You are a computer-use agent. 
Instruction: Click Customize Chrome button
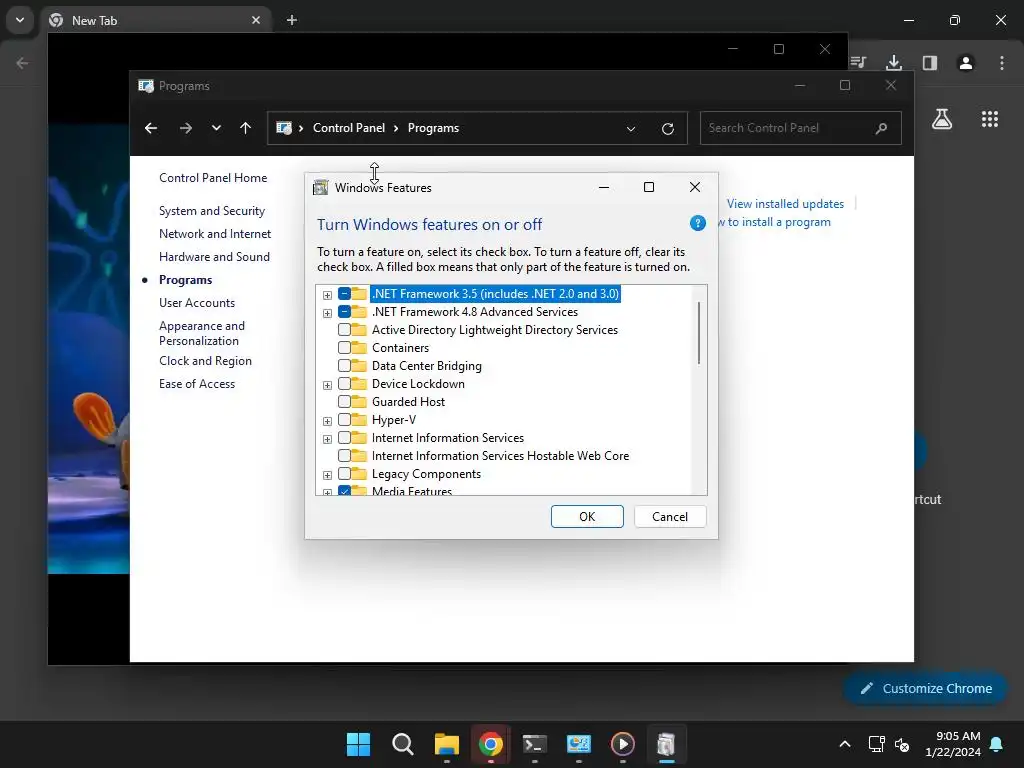pos(925,688)
